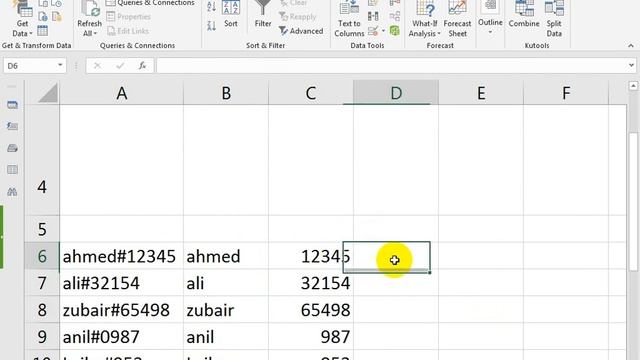Click cell B6 with ahmed
This screenshot has height=360, width=640.
[x=226, y=256]
